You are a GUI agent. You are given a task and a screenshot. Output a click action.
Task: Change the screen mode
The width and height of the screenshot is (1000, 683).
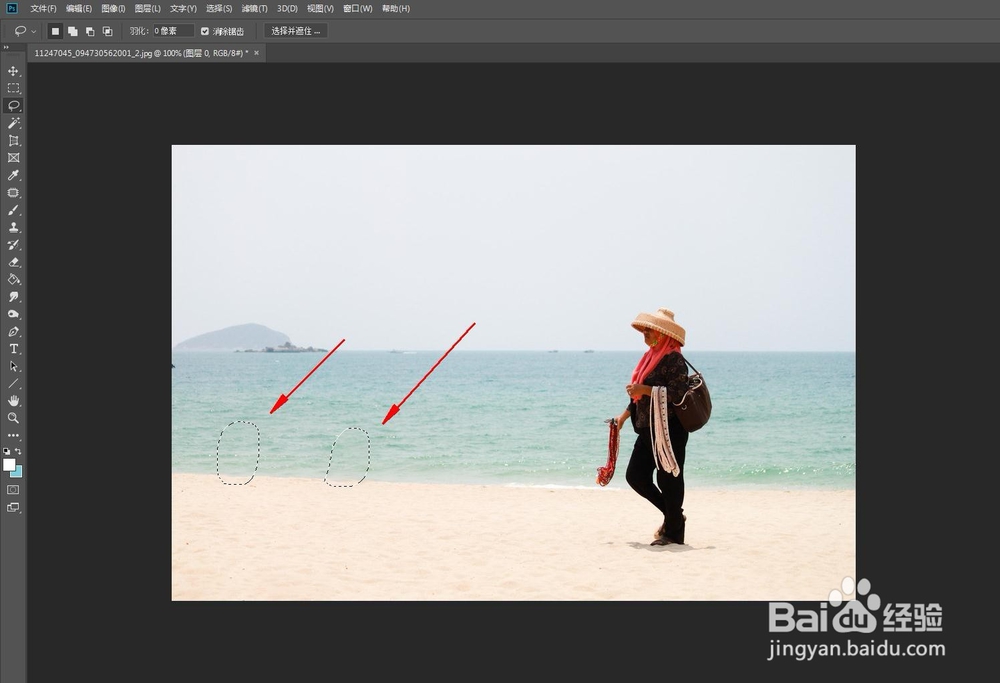[13, 508]
